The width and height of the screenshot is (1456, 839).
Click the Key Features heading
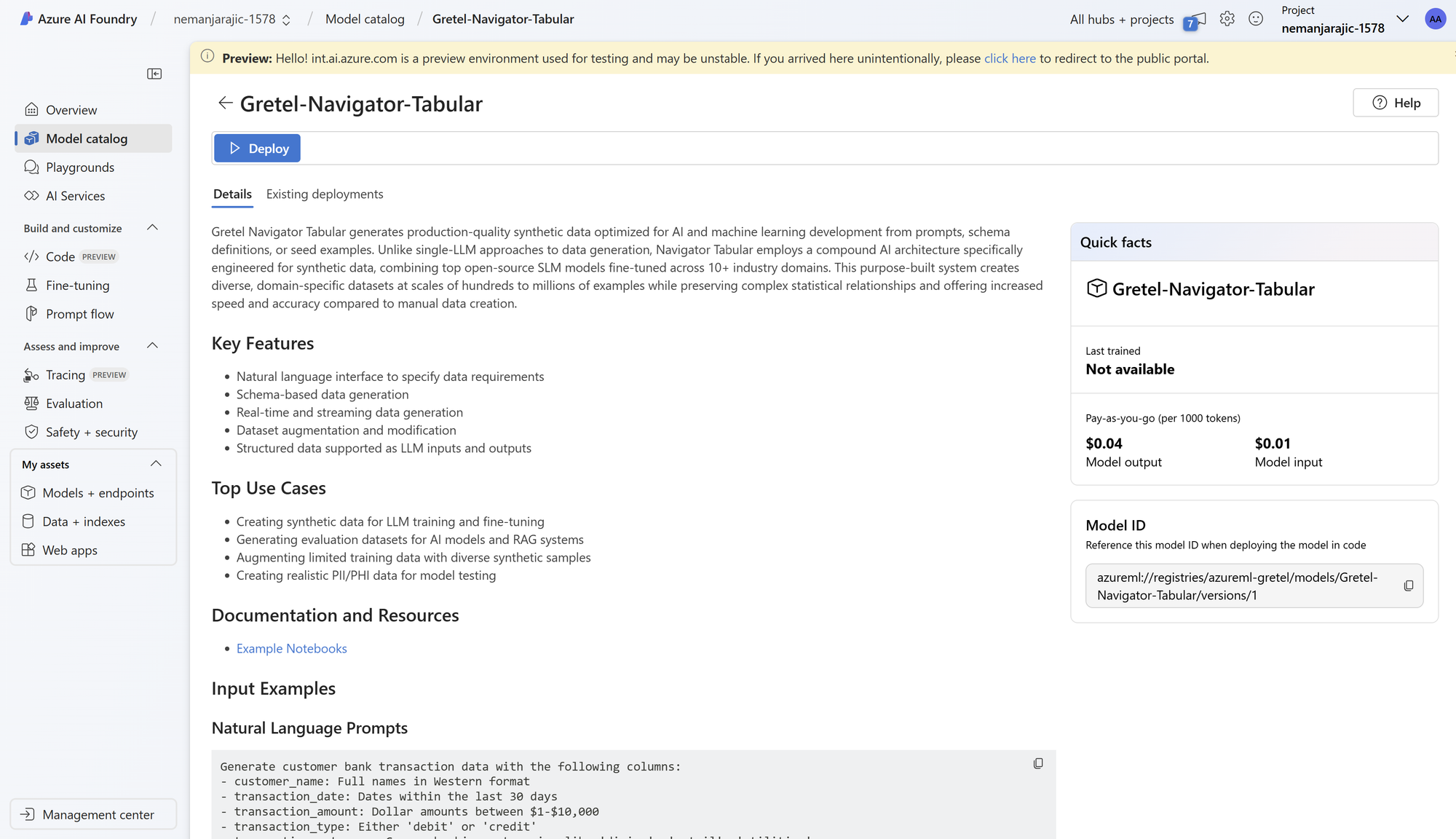click(263, 344)
